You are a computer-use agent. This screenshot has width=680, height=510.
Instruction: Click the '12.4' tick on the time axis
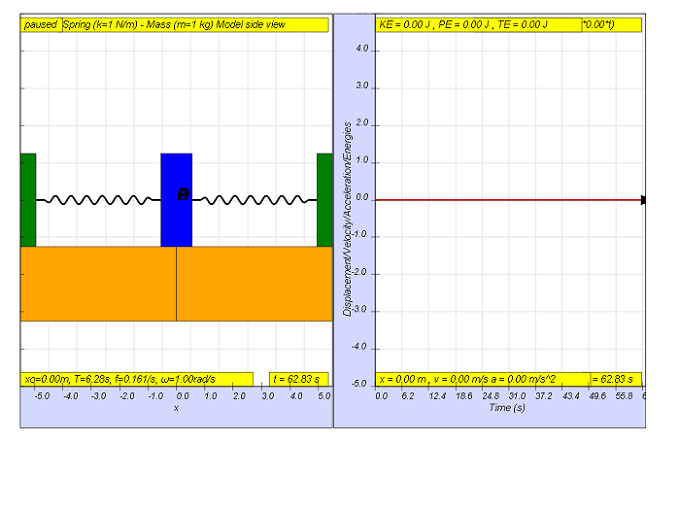tap(437, 396)
